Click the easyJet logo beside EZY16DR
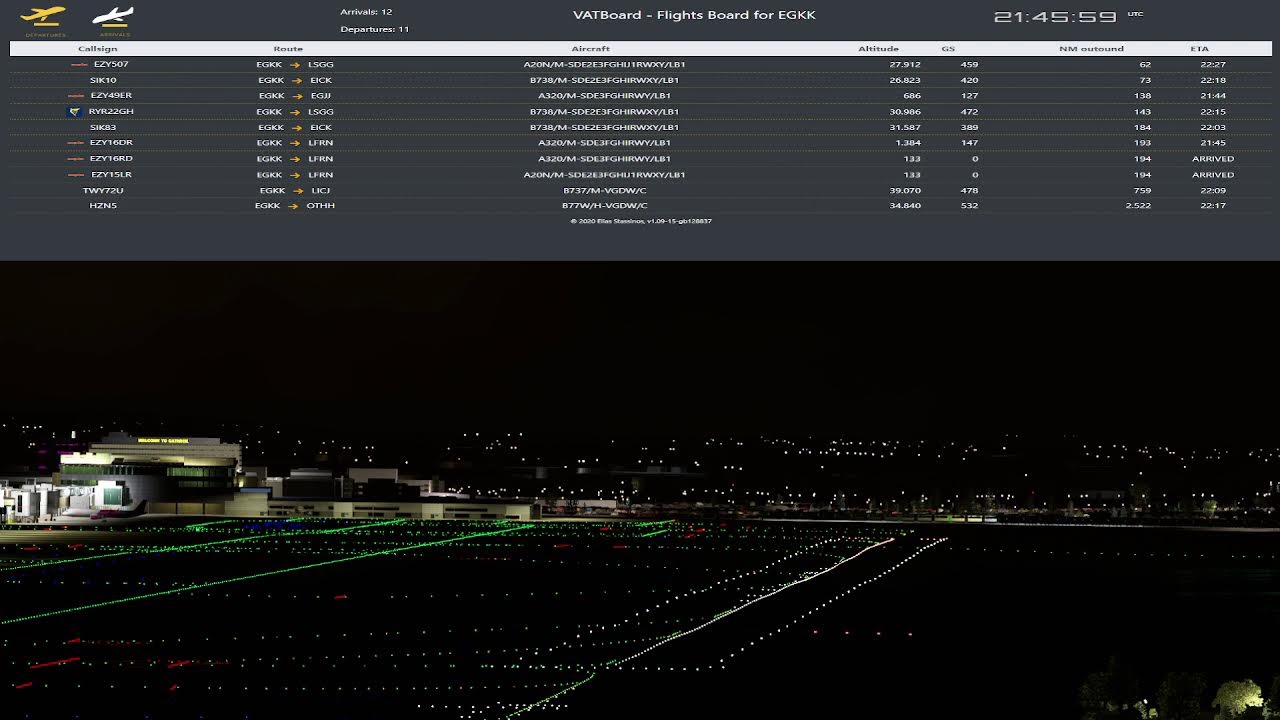1280x720 pixels. 75,143
